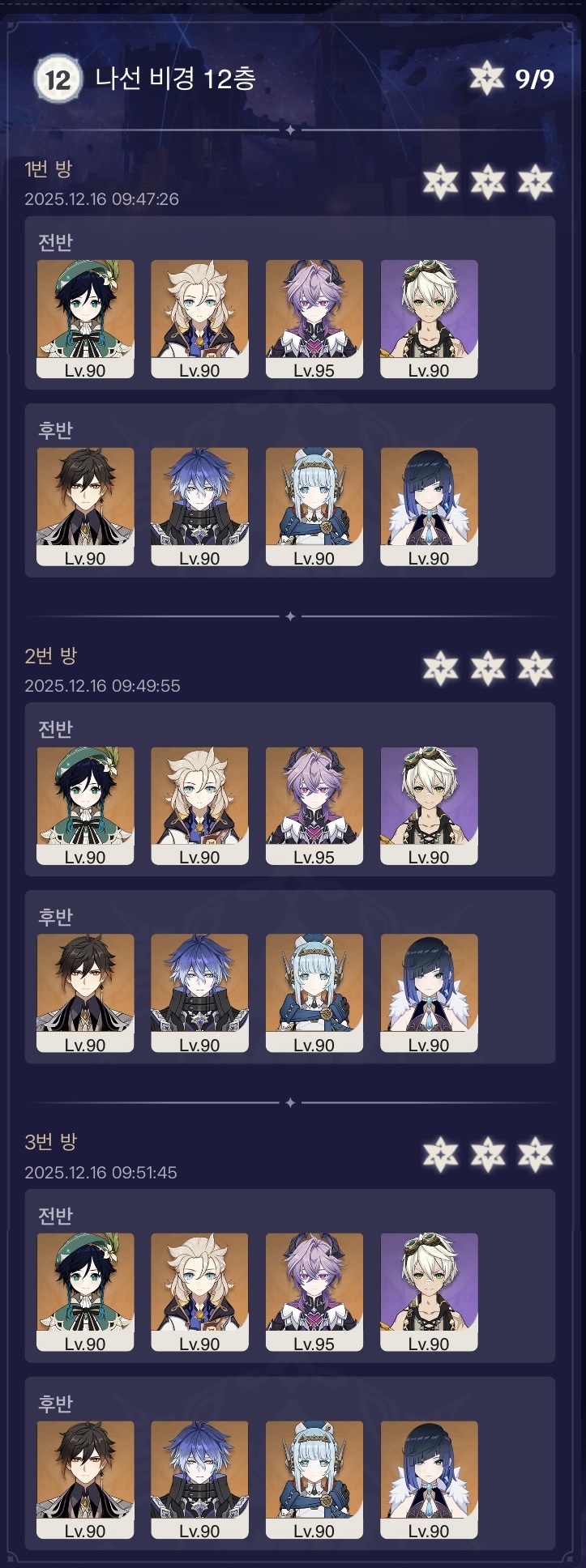Select Yelan portrait in Chamber 3 second half

tap(429, 1480)
